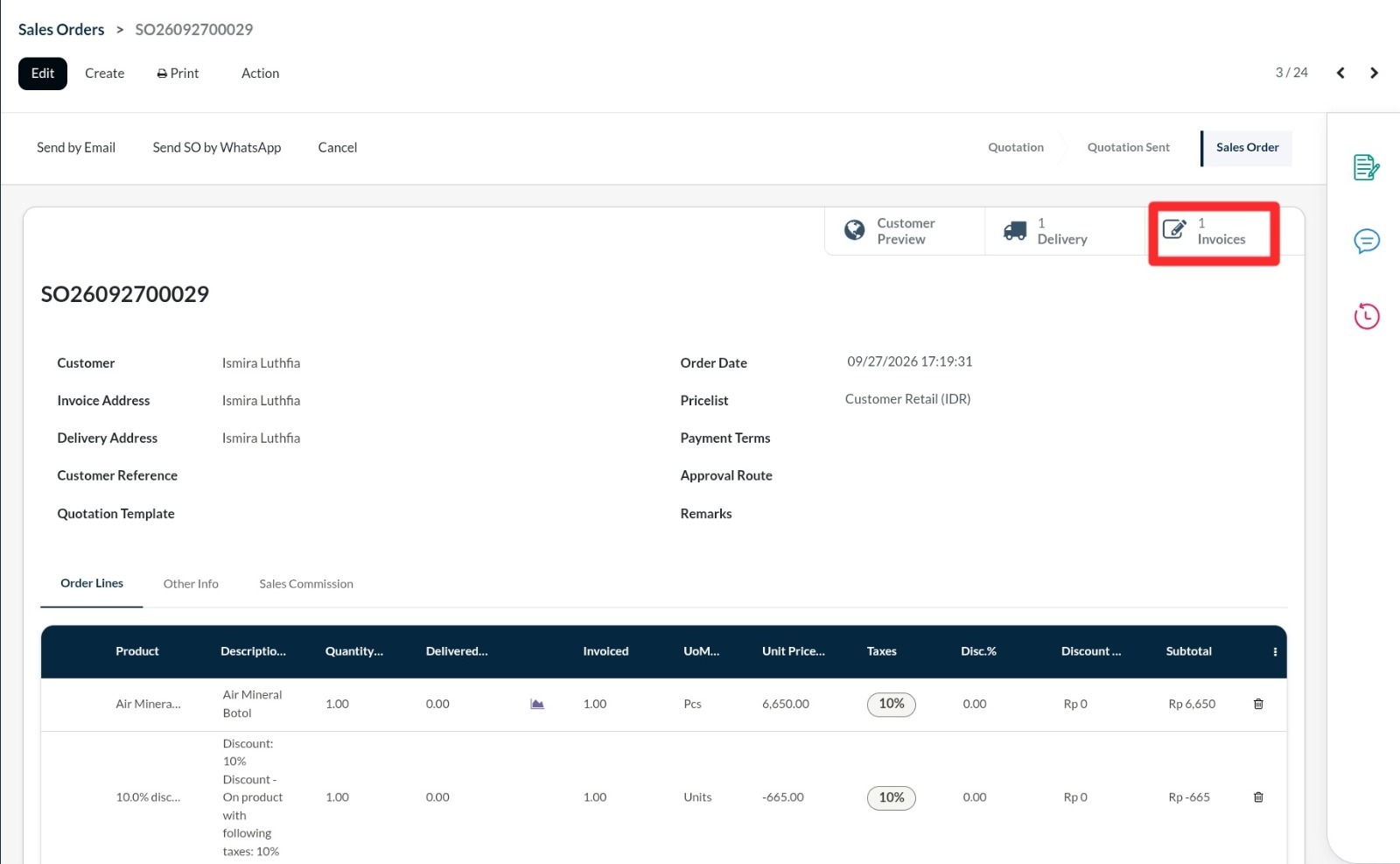Viewport: 1400px width, 864px height.
Task: Select the Quotation Sent status stage
Action: [x=1128, y=147]
